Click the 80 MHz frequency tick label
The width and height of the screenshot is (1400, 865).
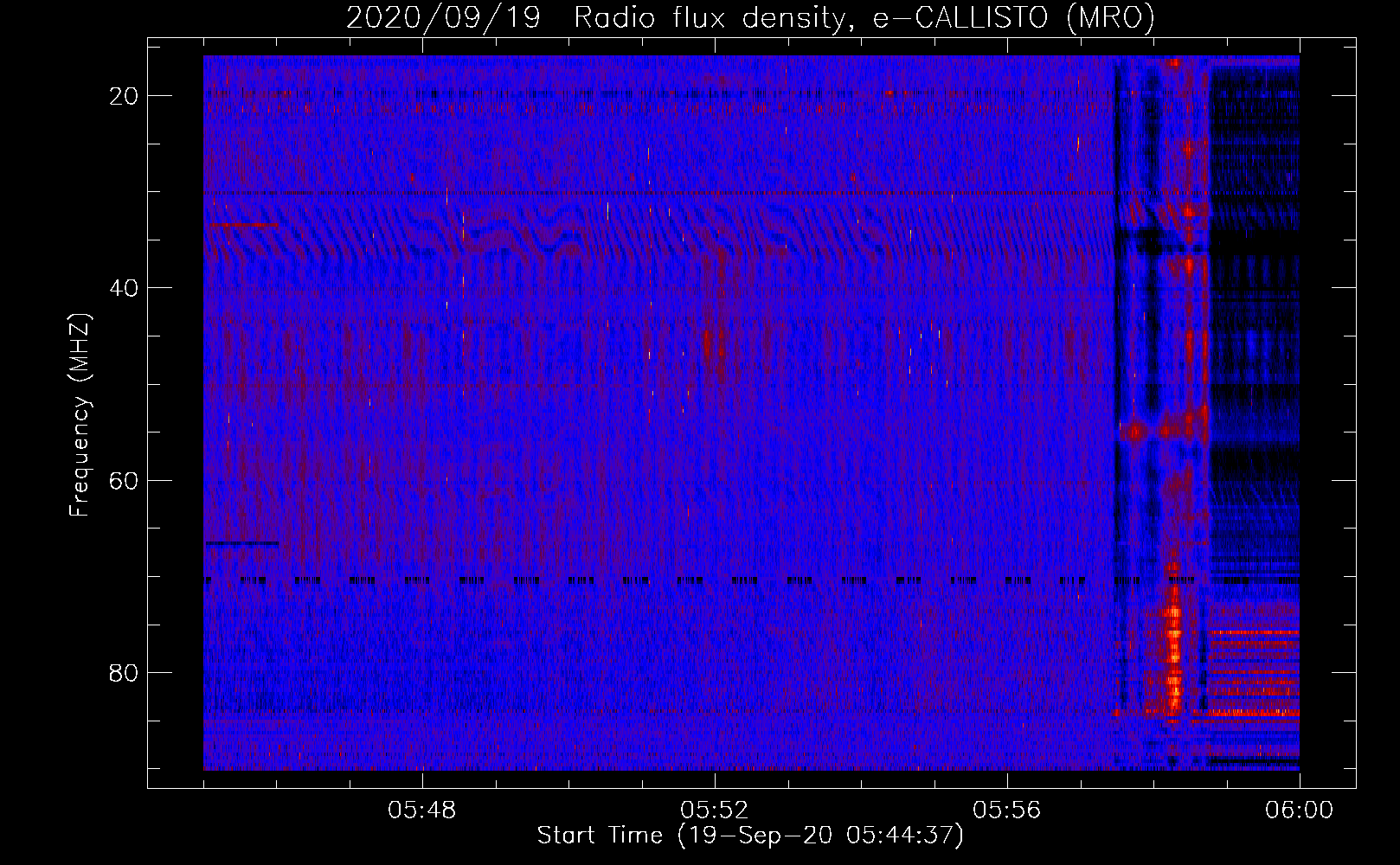pos(124,672)
